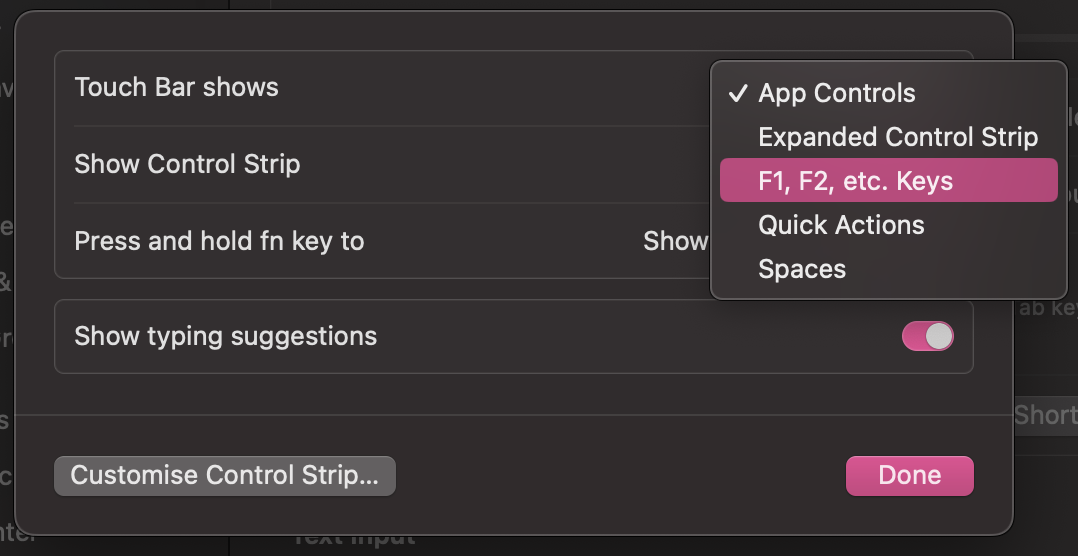Click the partially hidden "Short" button behind dialog

pyautogui.click(x=1046, y=415)
